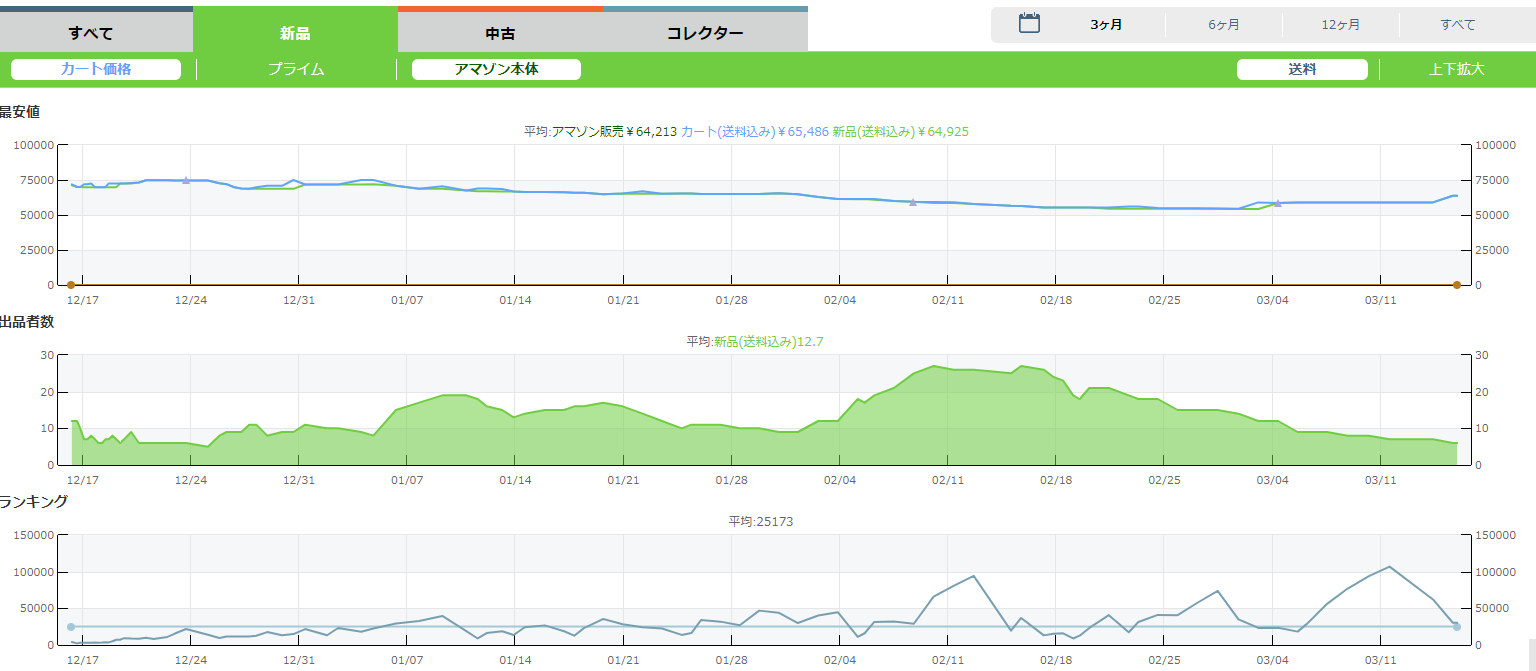The height and width of the screenshot is (671, 1536).
Task: Click the triangle marker near 03/04 on price chart
Action: (1277, 203)
